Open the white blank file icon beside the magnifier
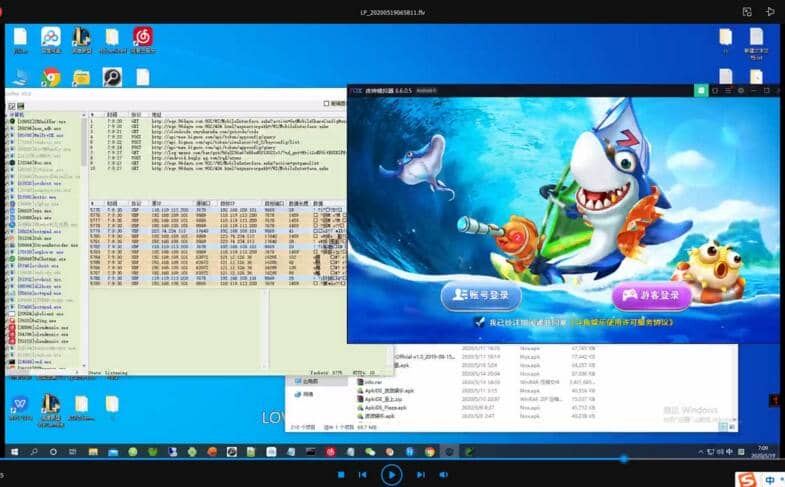The height and width of the screenshot is (487, 785). coord(143,78)
